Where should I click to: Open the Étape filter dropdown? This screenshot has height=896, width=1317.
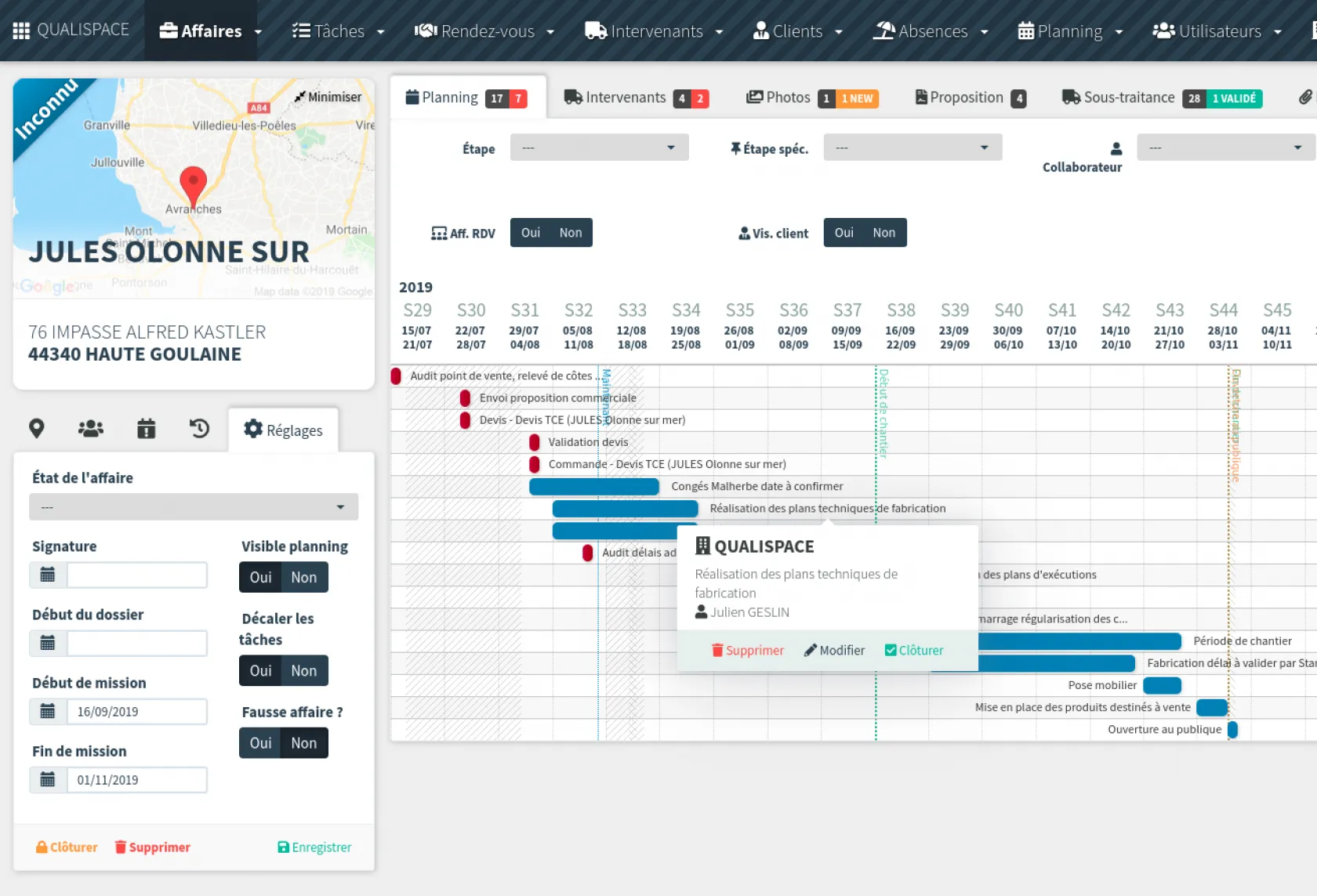[x=599, y=147]
